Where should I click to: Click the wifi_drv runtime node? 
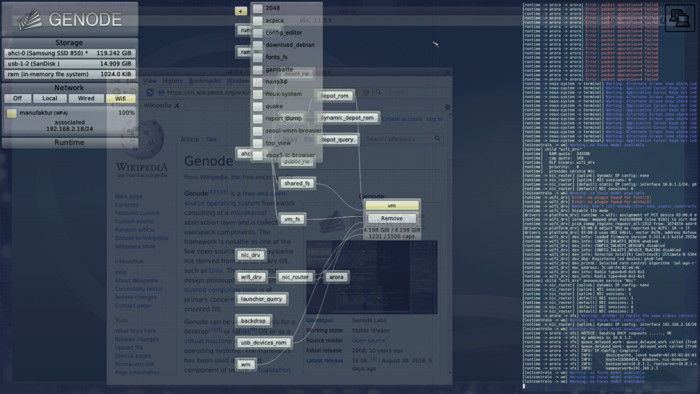point(251,277)
